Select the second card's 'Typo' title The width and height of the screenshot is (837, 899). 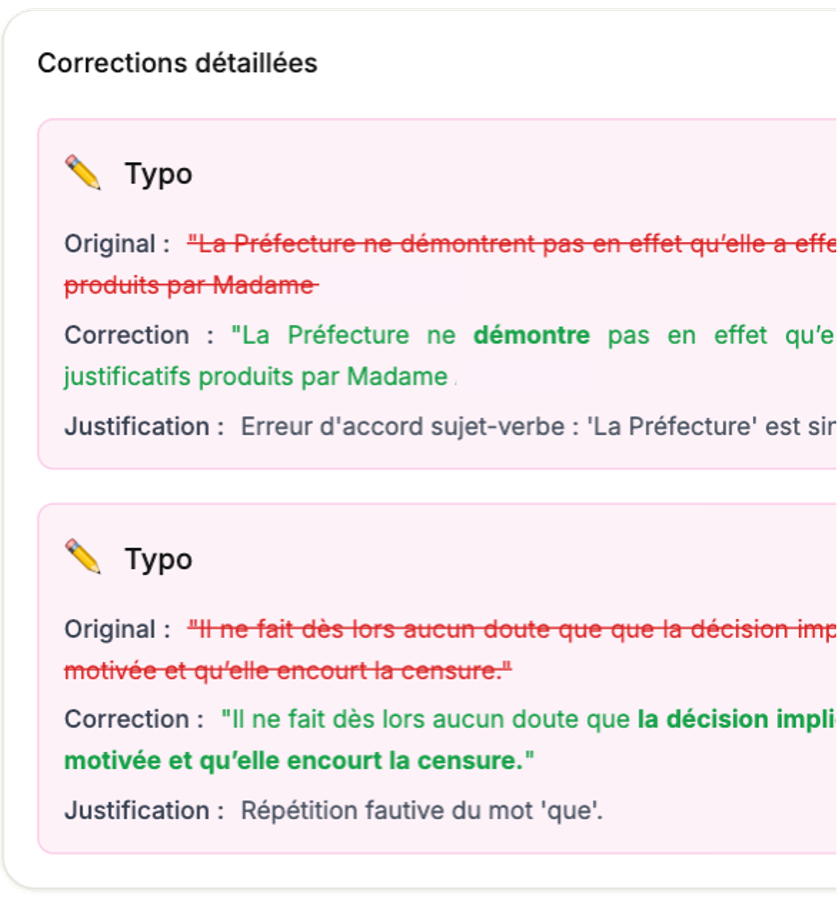coord(158,559)
